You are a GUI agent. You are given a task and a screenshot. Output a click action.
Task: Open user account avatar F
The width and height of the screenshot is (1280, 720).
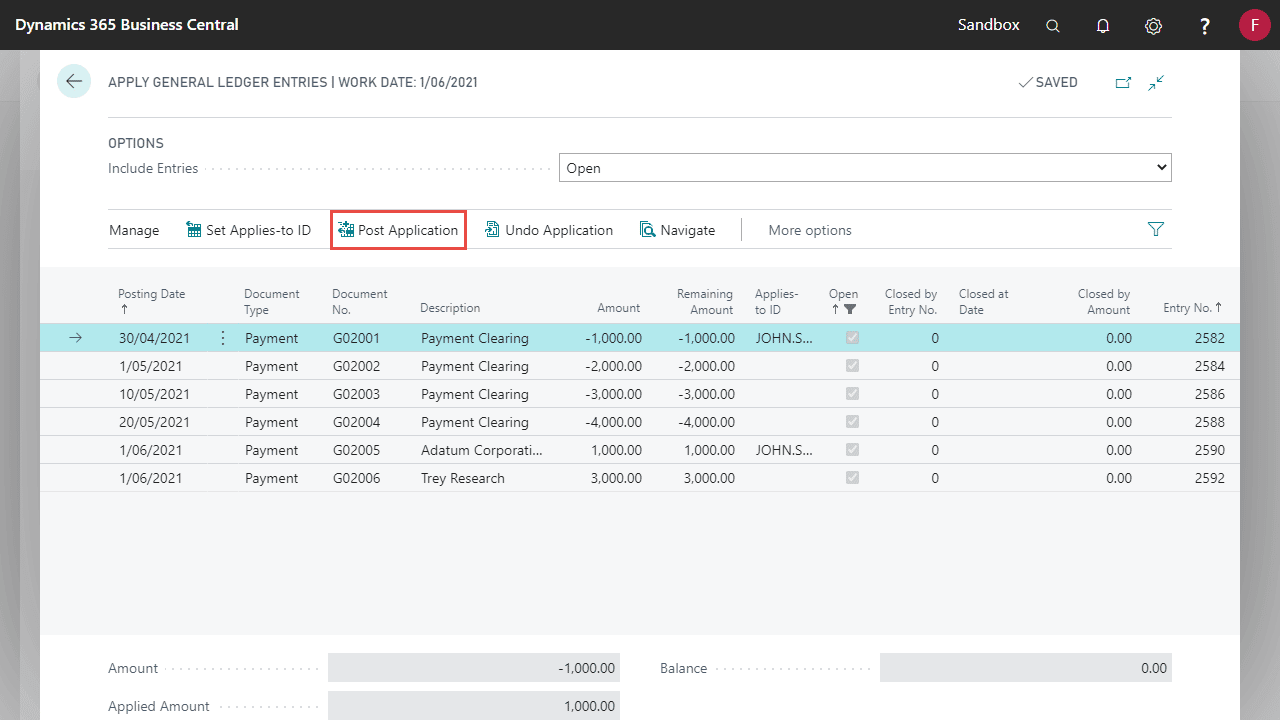[1254, 25]
